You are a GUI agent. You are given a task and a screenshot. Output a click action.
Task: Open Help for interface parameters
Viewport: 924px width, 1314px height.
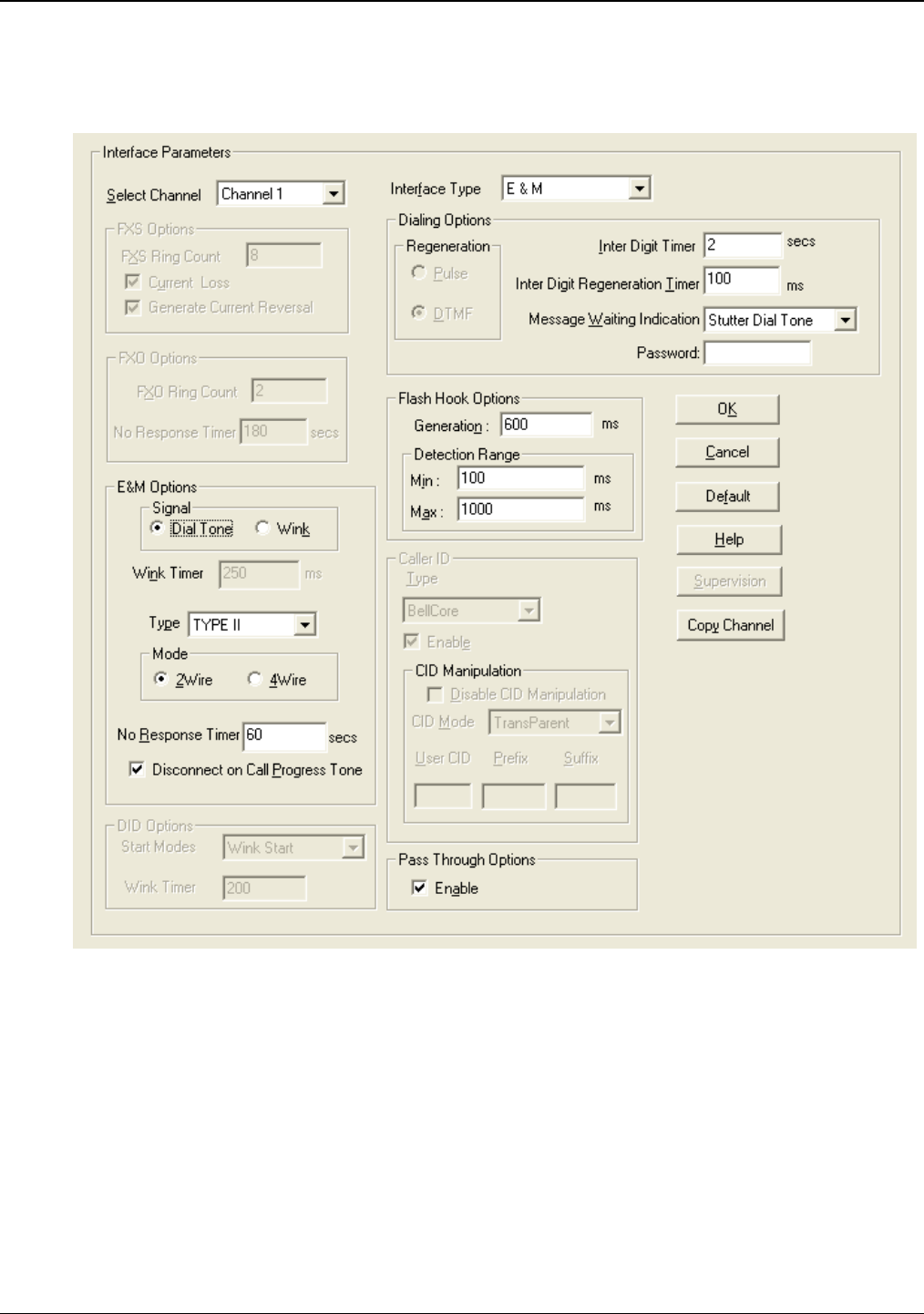point(729,539)
